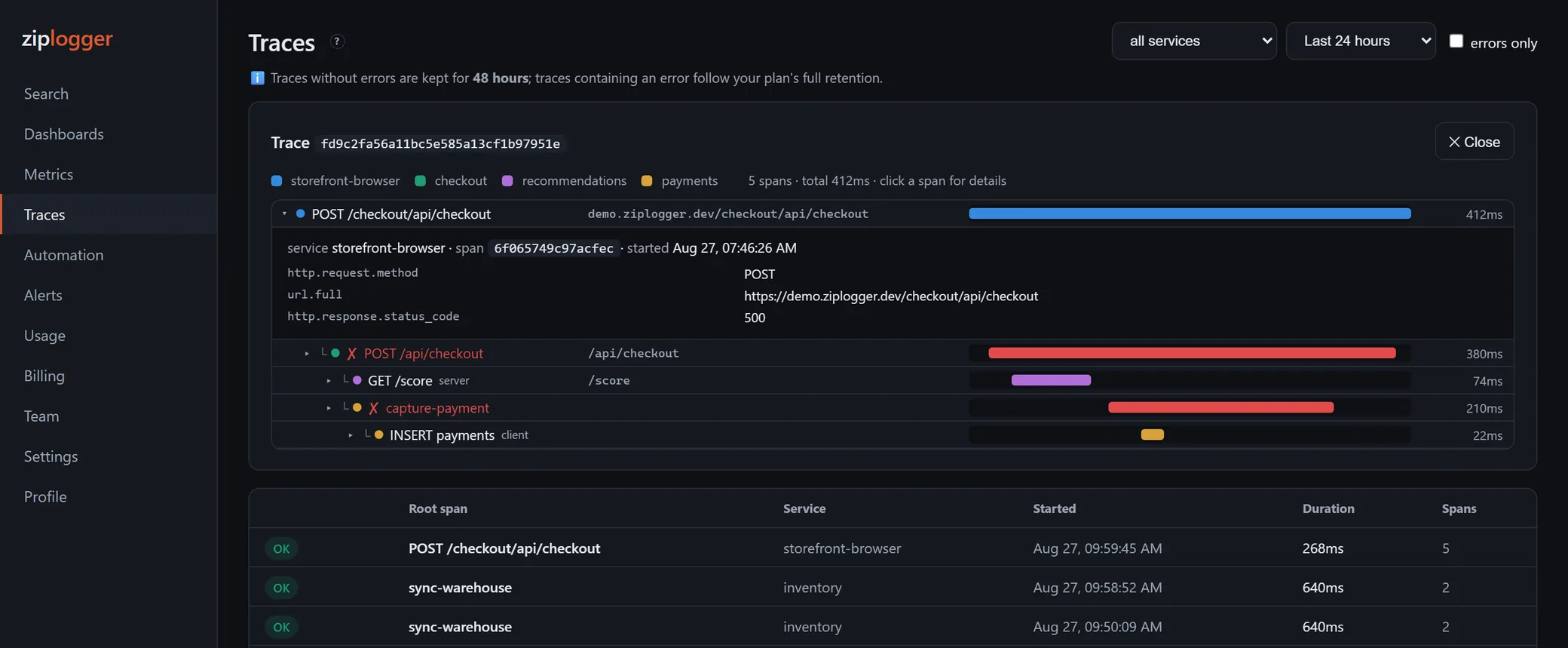
Task: Open the sync-warehouse trace from 09:50:09 AM
Action: click(x=893, y=627)
